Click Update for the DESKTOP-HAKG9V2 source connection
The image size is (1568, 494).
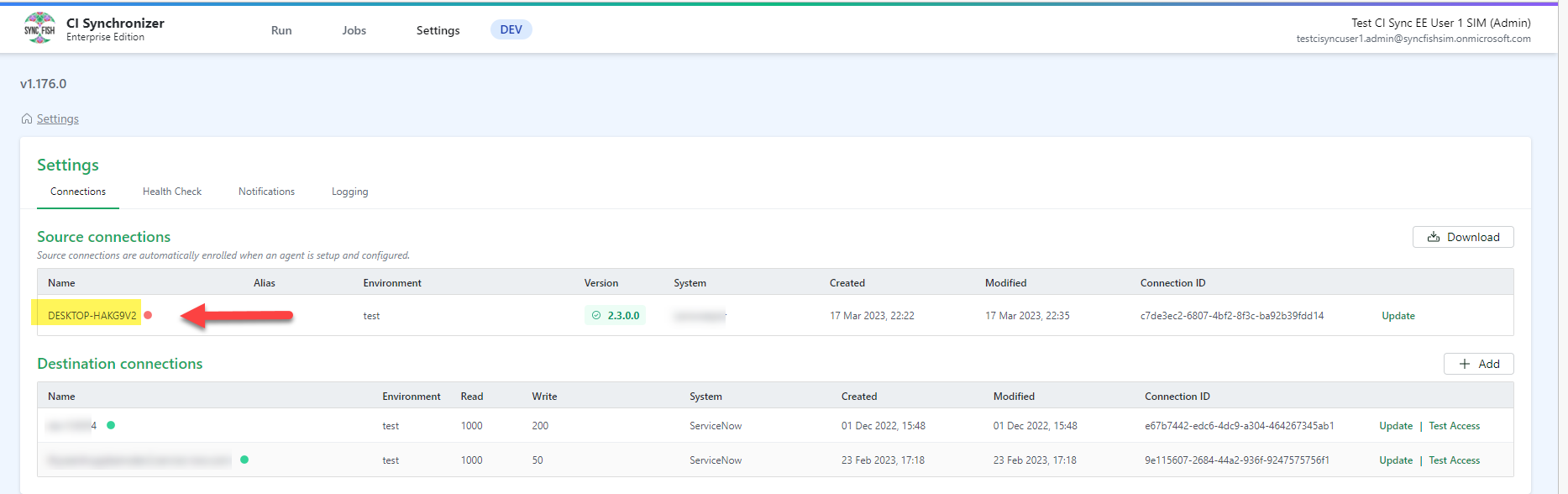point(1398,316)
